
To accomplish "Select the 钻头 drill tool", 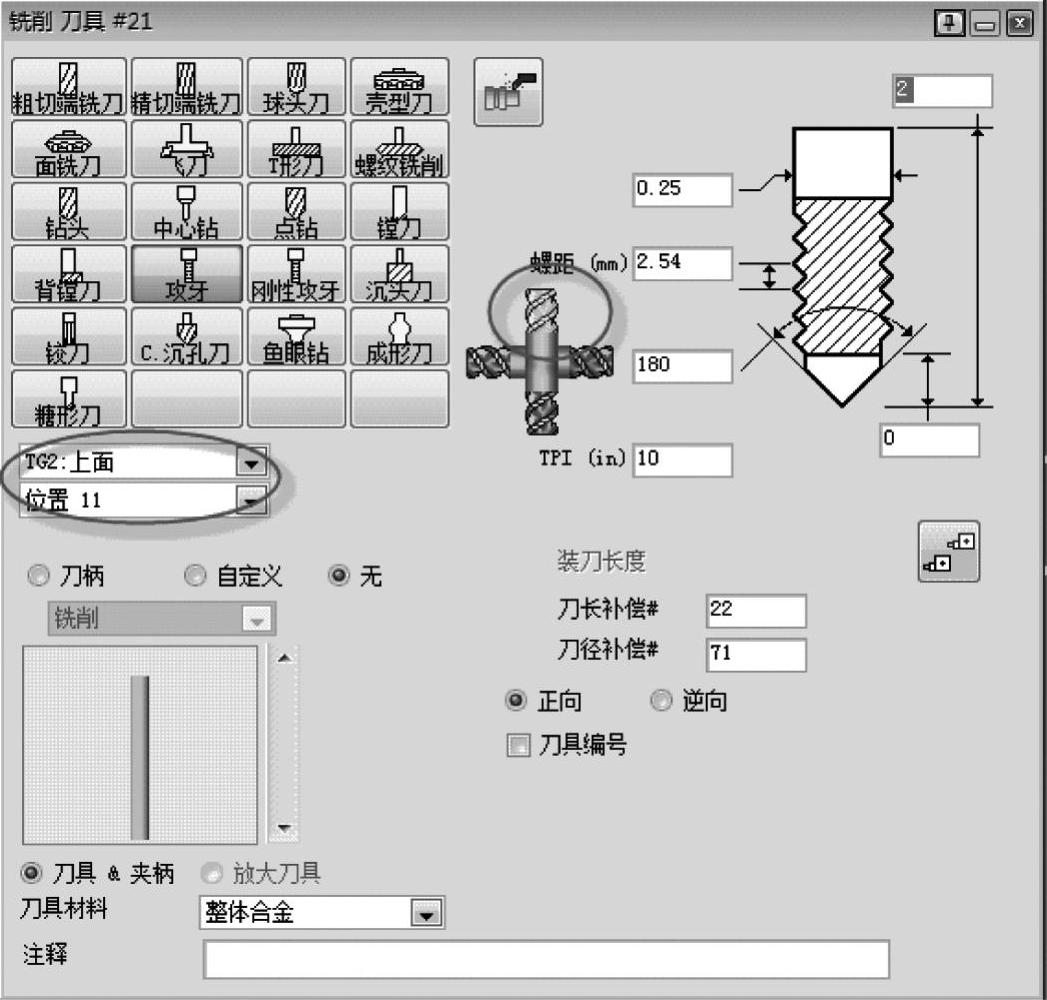I will tap(69, 212).
